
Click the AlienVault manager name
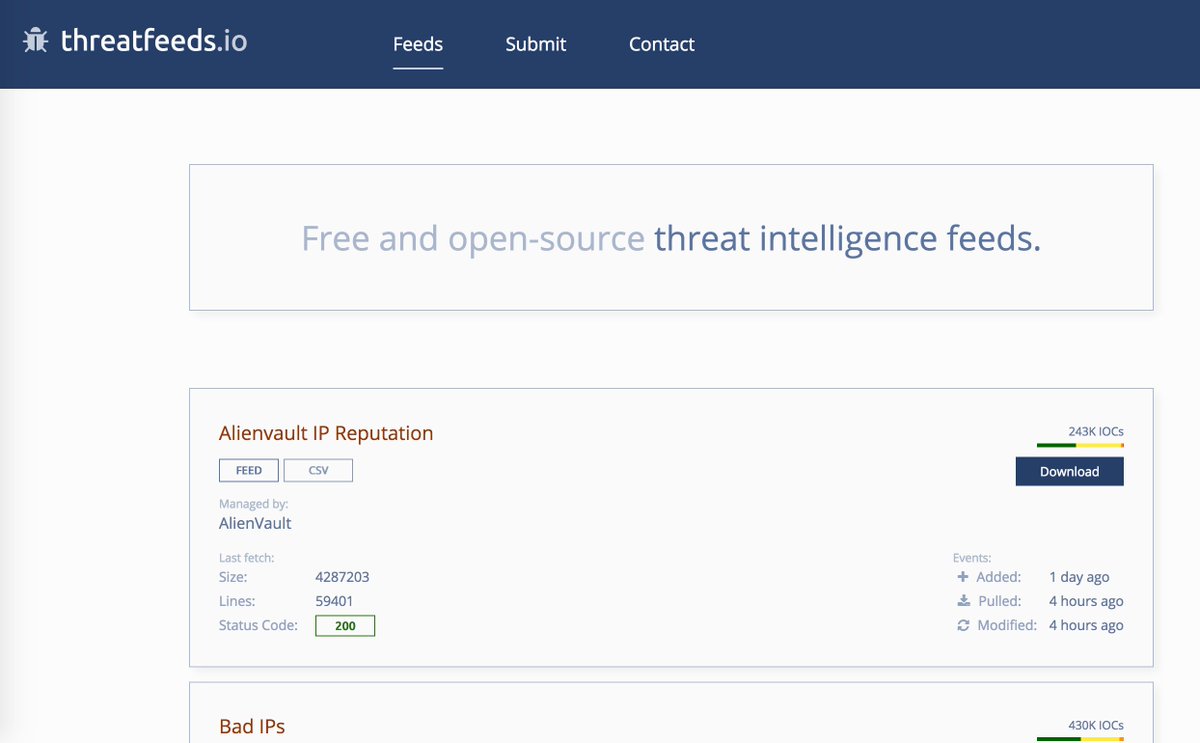click(255, 523)
